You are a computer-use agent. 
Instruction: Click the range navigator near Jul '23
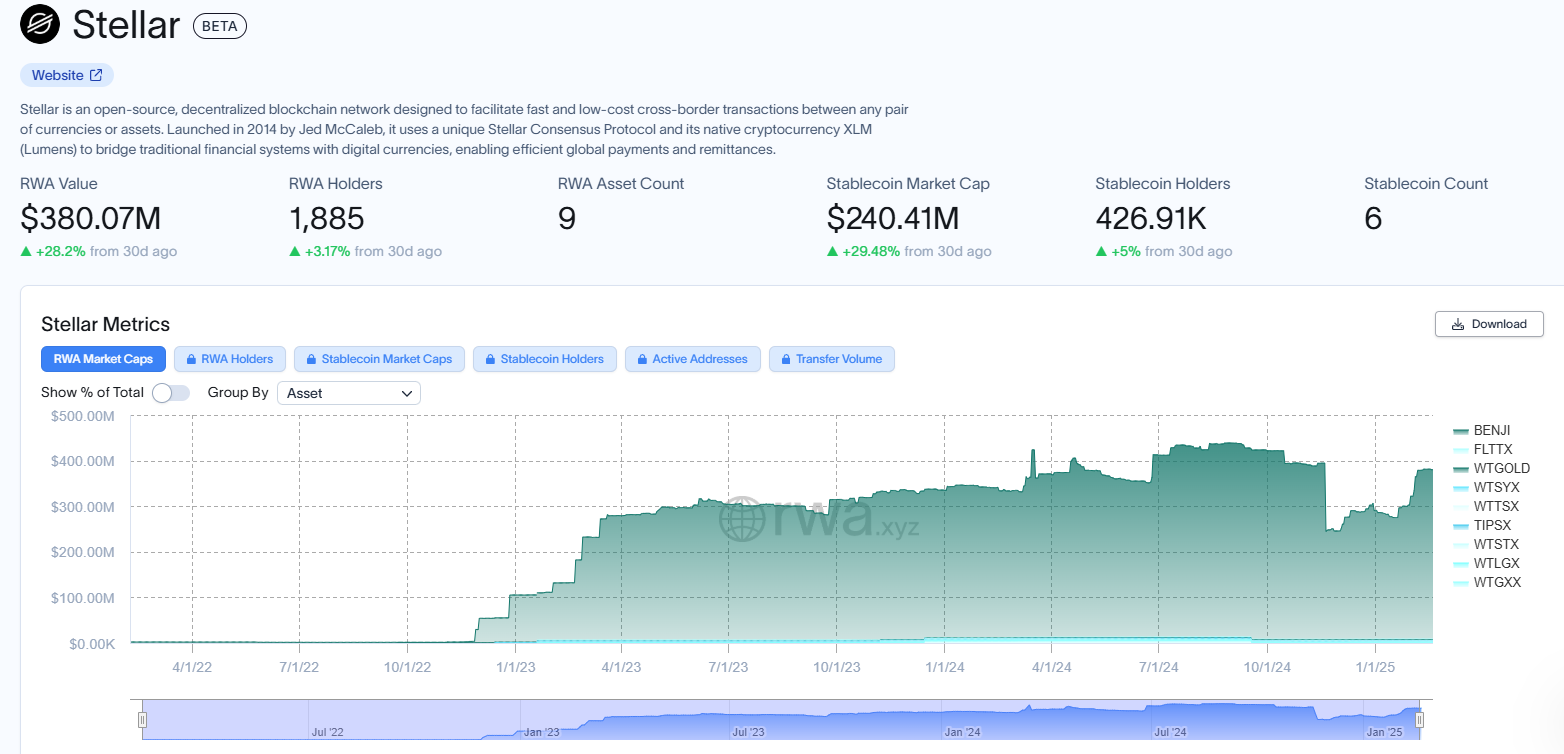(x=748, y=732)
